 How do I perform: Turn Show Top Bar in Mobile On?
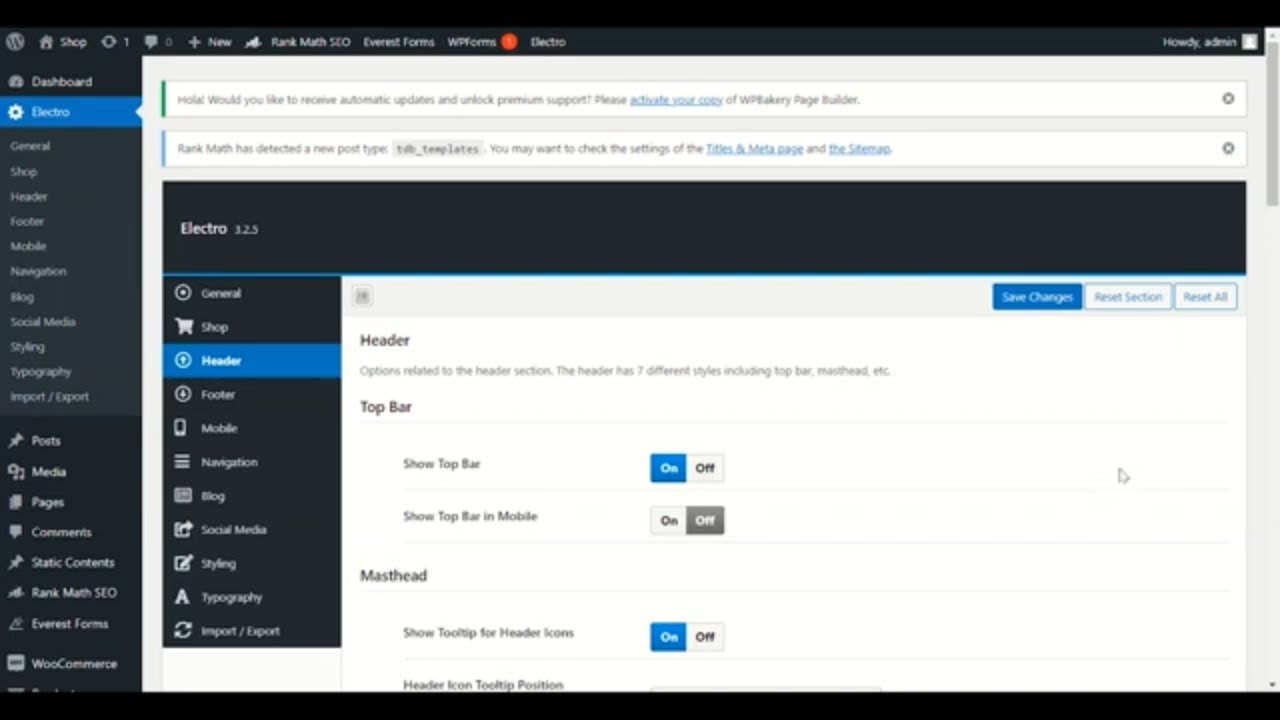(668, 520)
